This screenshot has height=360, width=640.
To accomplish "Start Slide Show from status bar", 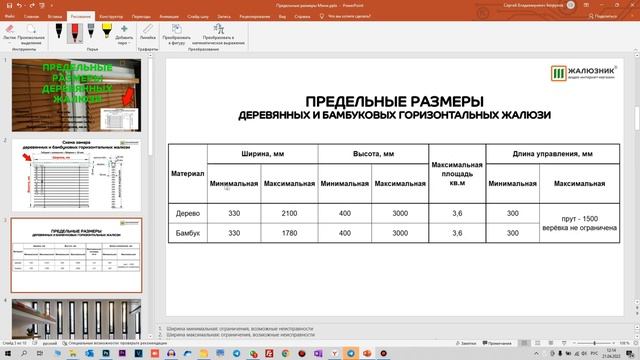I will pos(564,343).
